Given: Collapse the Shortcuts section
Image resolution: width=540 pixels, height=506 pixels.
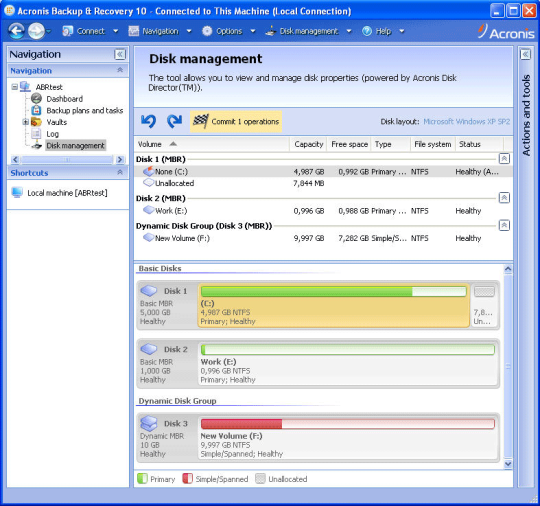Looking at the screenshot, I should pyautogui.click(x=120, y=172).
